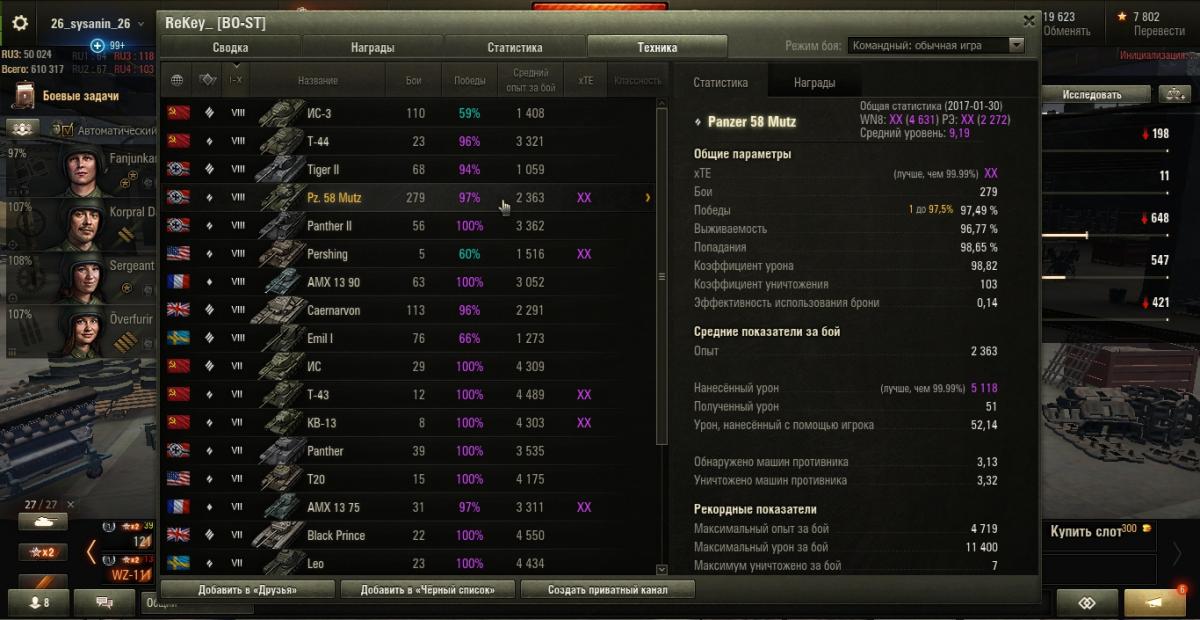Sort list by Победы column header
Viewport: 1200px width, 620px height.
[470, 80]
